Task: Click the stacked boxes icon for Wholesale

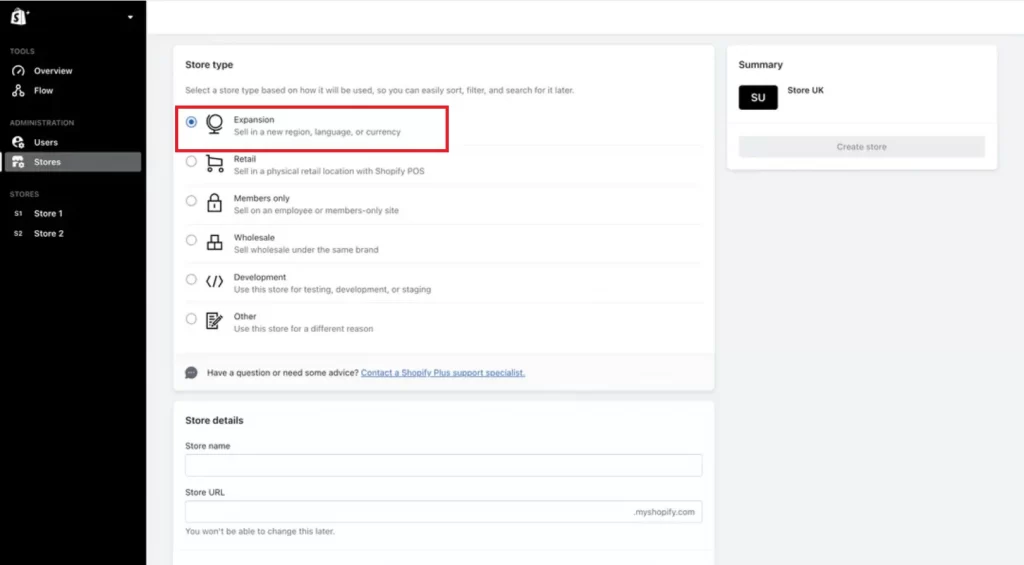Action: point(214,242)
